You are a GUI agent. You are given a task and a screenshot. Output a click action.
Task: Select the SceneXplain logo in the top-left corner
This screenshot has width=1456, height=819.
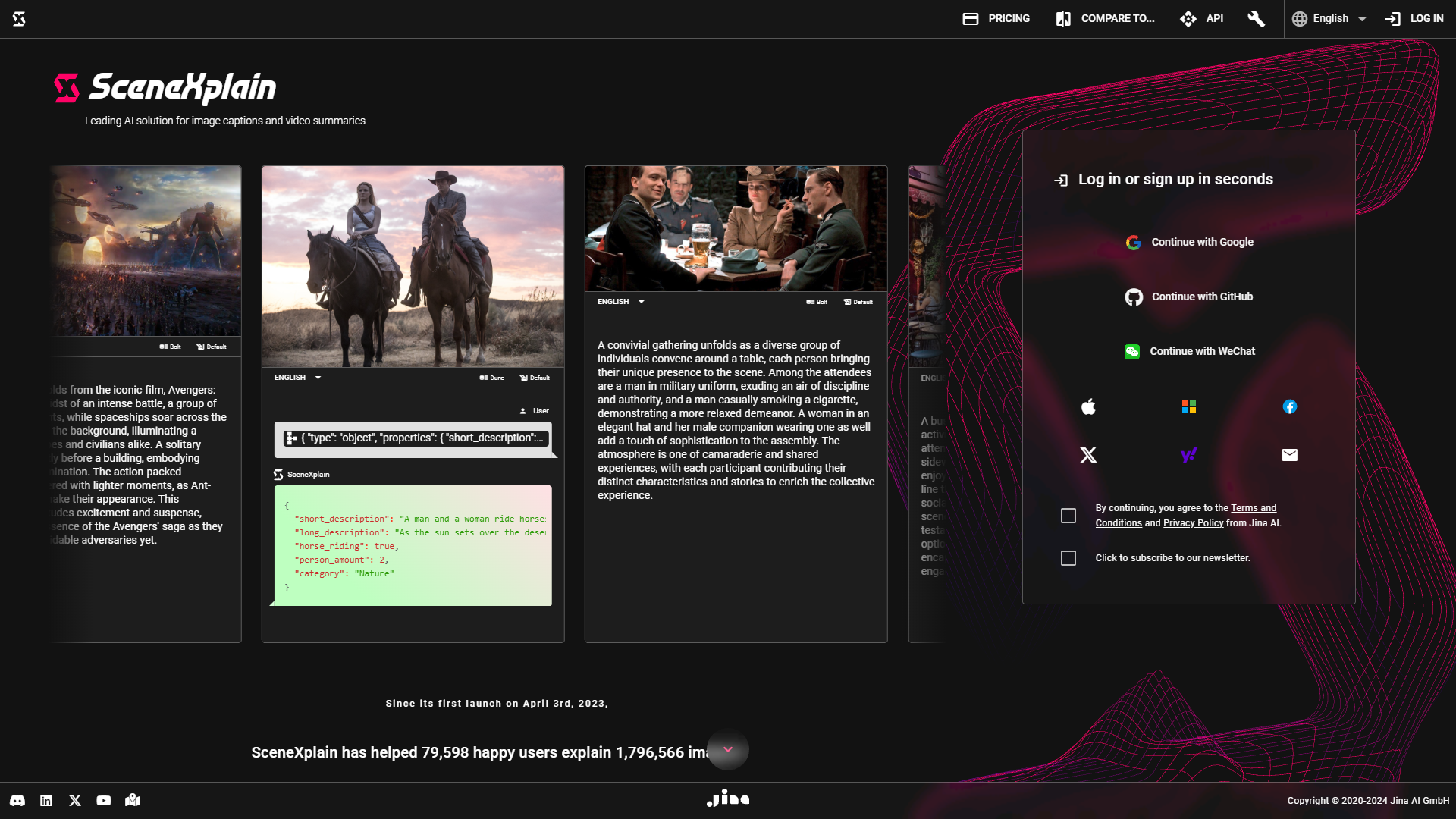click(x=19, y=18)
